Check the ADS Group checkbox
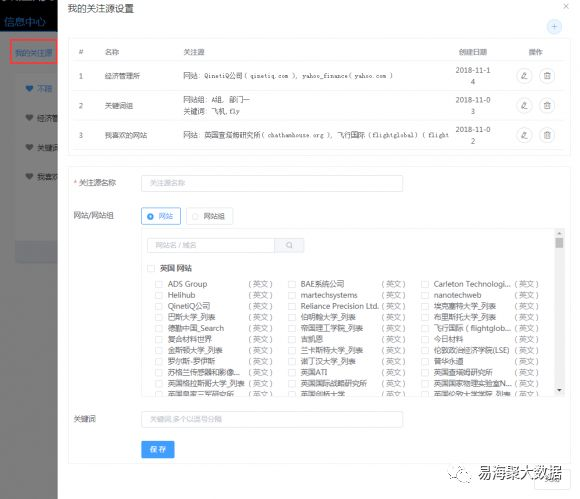Screen dimensions: 580x499 [x=159, y=284]
